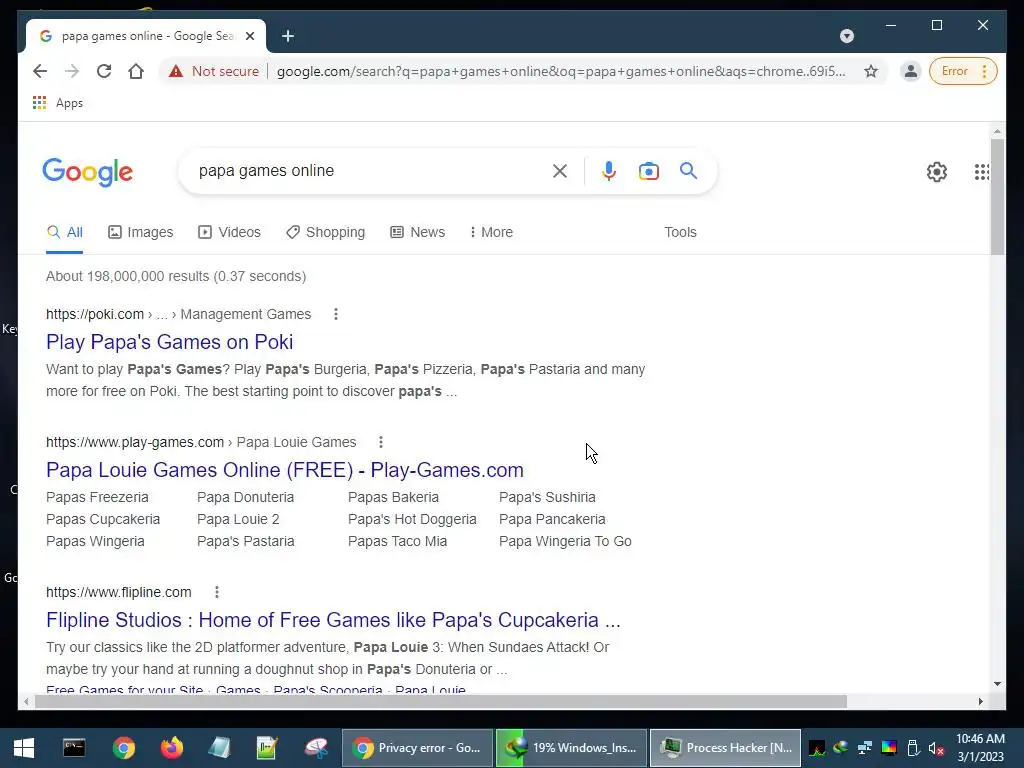The image size is (1024, 768).
Task: Expand the More search categories menu
Action: pyautogui.click(x=491, y=232)
